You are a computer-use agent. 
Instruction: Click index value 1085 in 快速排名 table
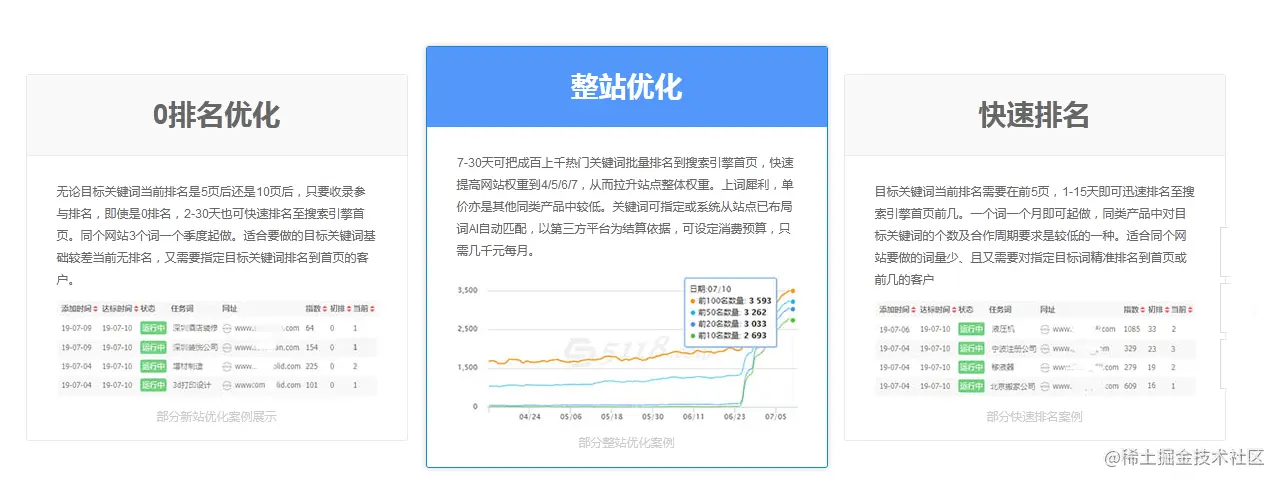pyautogui.click(x=1132, y=329)
